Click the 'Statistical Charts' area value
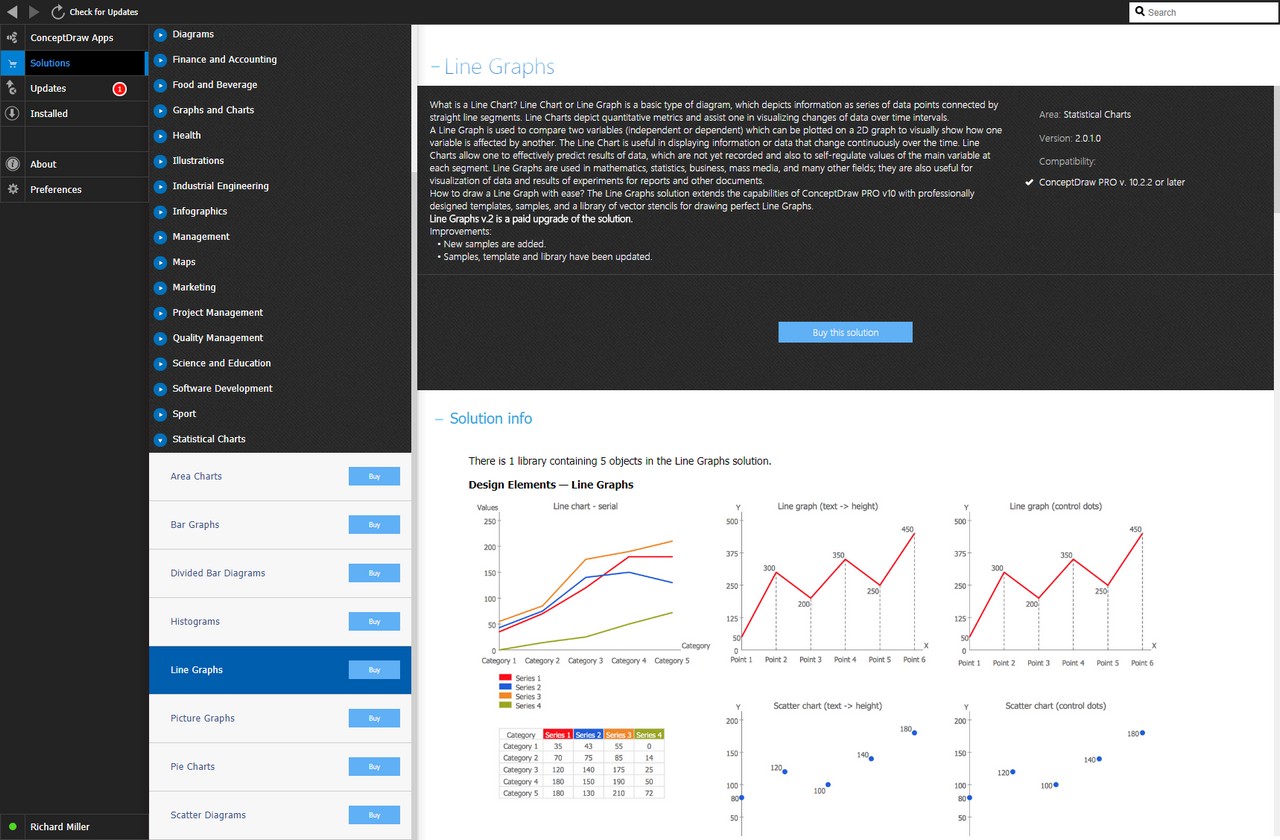The width and height of the screenshot is (1280, 840). pos(1097,115)
